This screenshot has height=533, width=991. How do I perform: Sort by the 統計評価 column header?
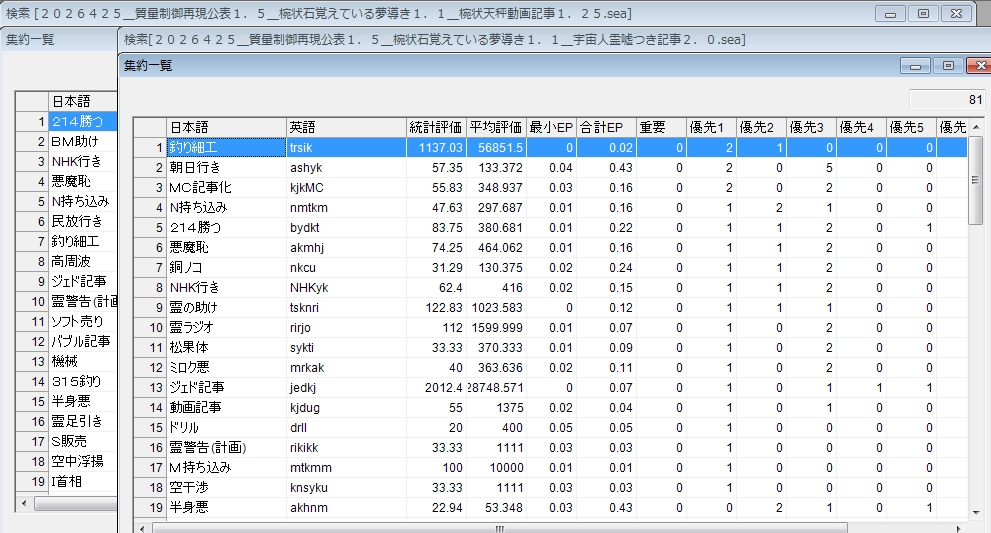click(x=435, y=127)
